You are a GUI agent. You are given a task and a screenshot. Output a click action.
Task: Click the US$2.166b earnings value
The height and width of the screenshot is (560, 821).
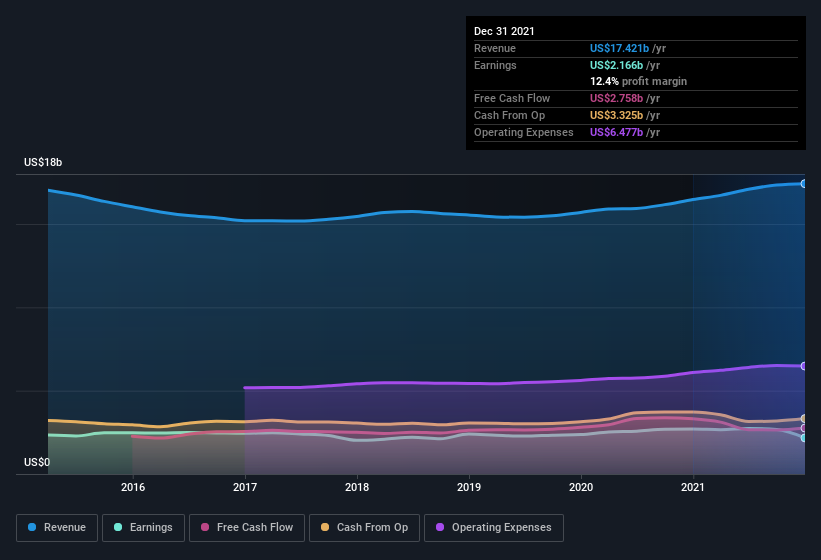616,65
